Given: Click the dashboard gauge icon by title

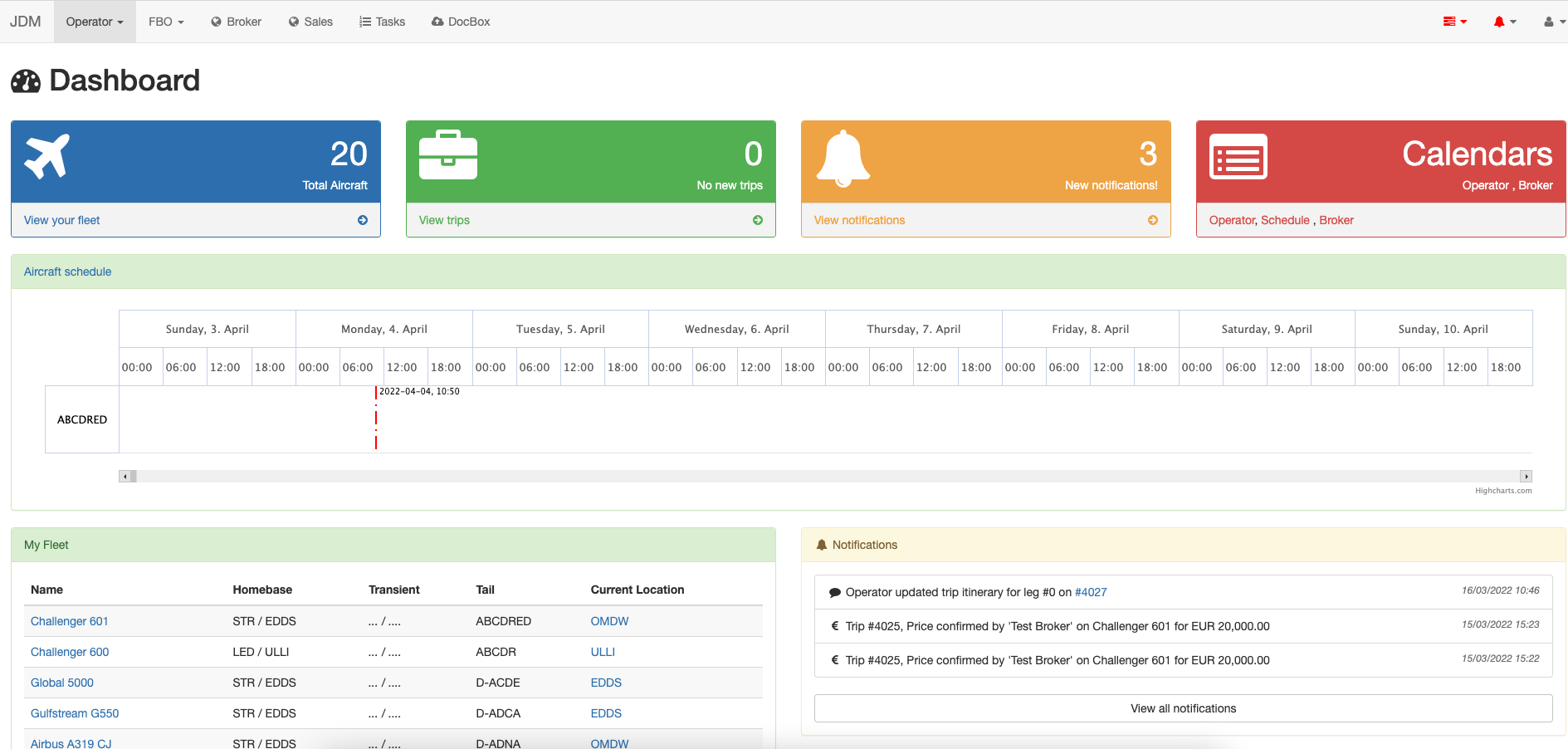Looking at the screenshot, I should (26, 81).
